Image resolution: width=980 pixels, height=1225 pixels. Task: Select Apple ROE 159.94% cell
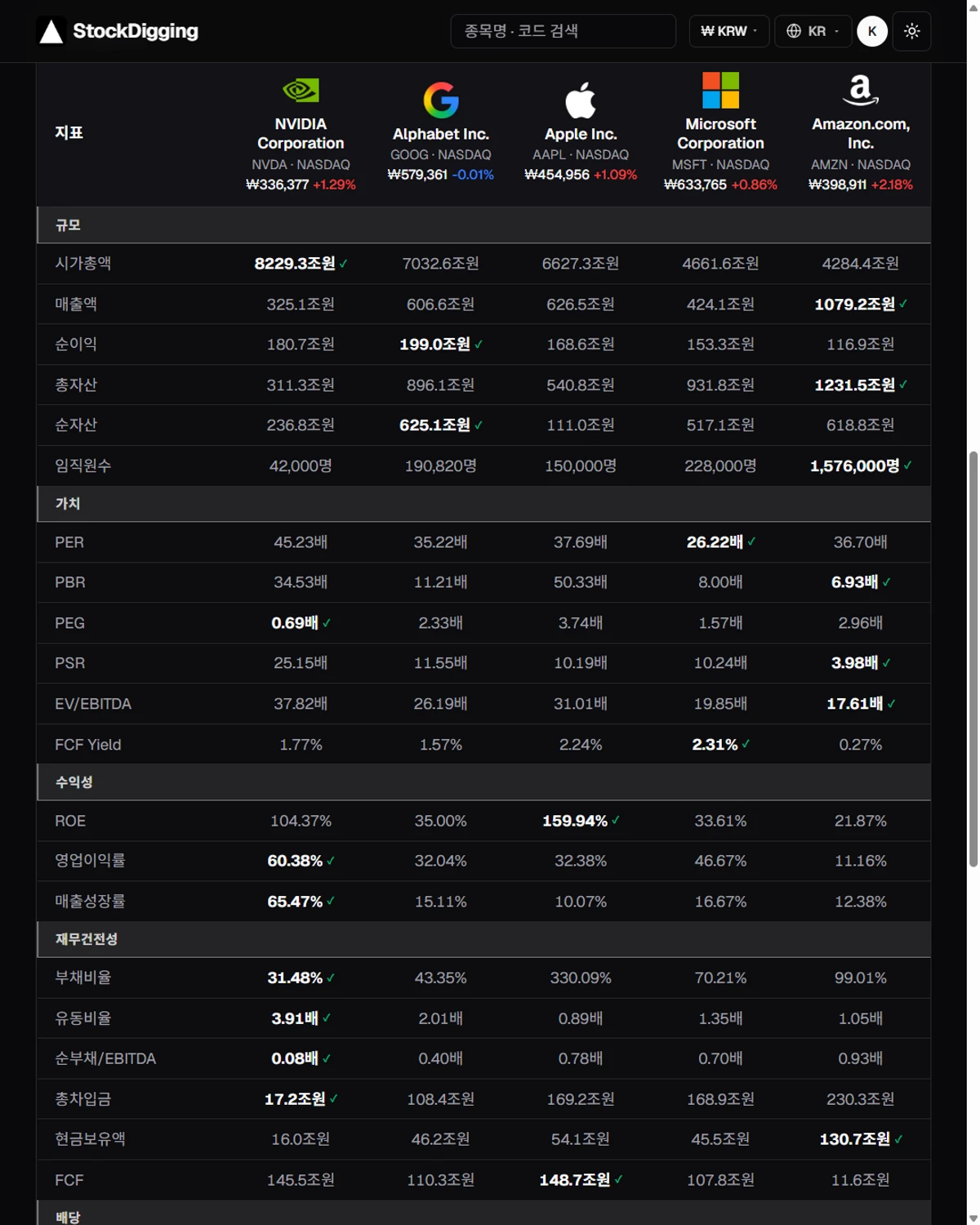[x=581, y=821]
